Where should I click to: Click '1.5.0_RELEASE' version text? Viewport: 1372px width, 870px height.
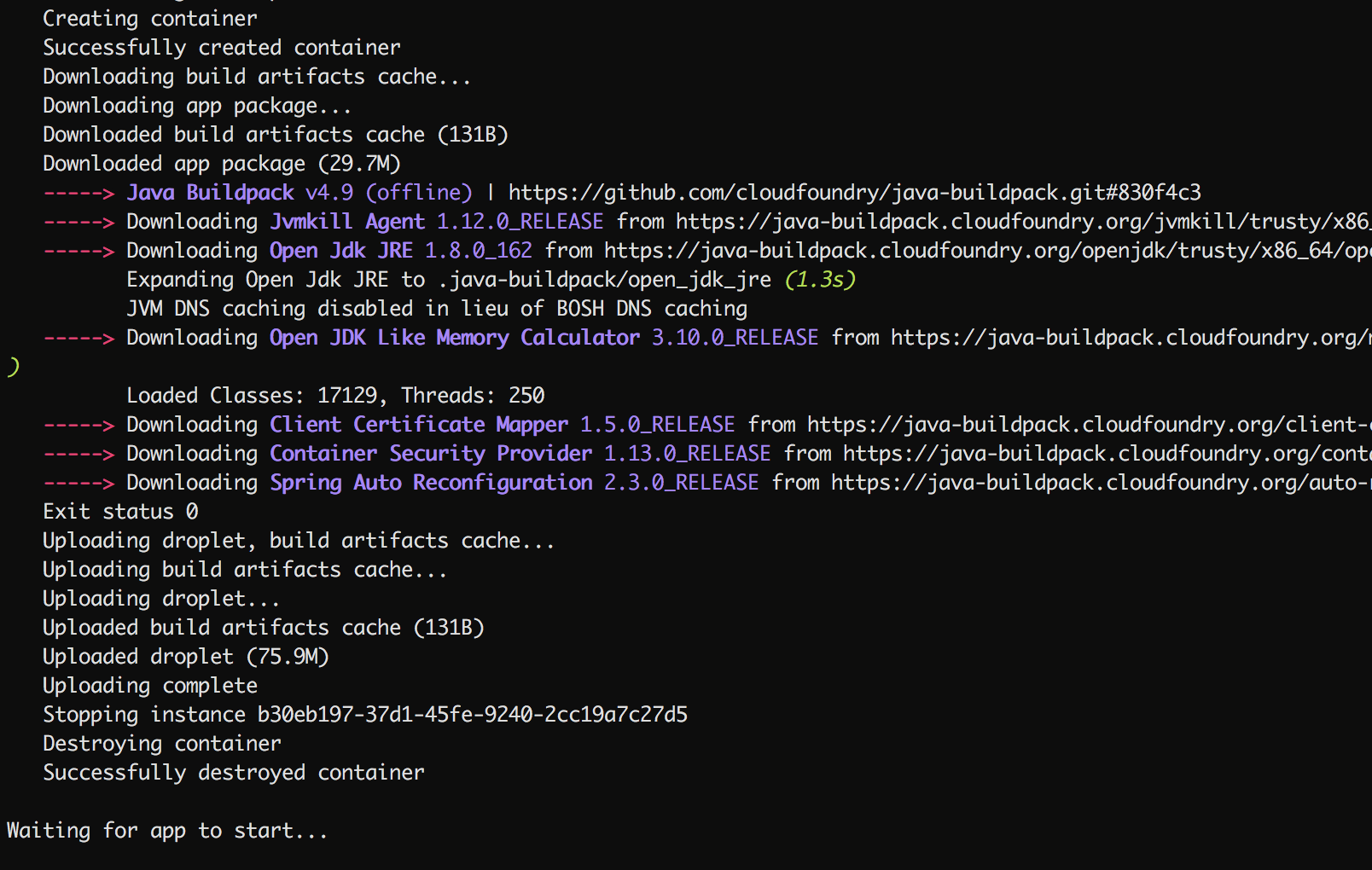coord(658,425)
